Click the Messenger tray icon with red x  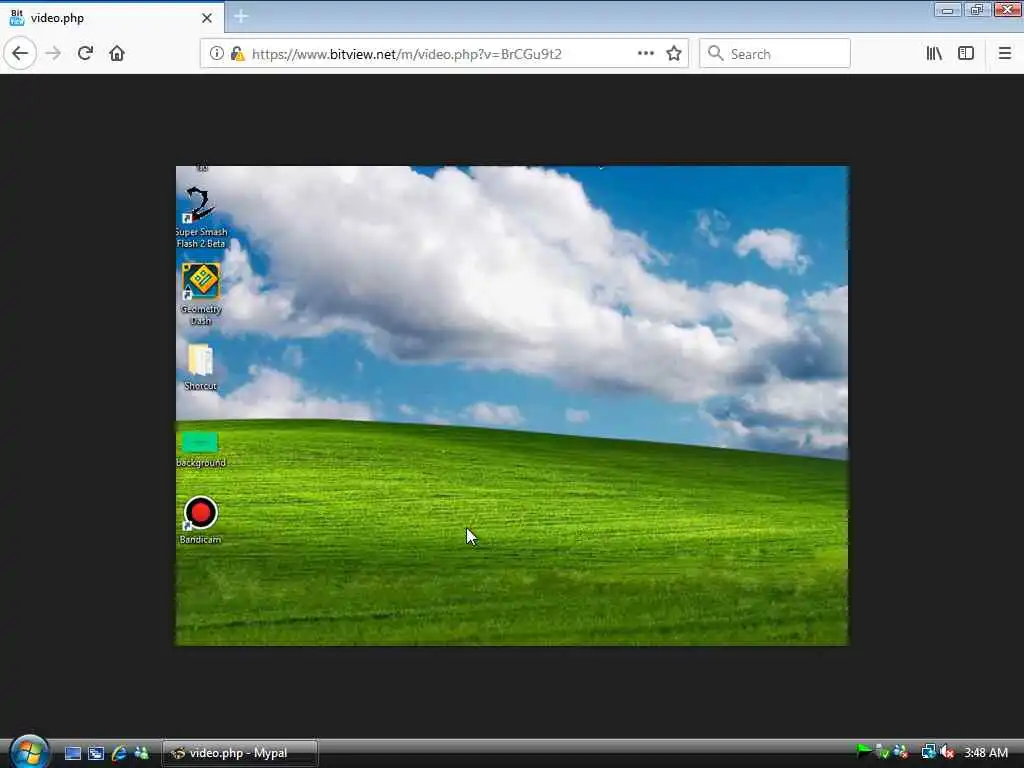(x=901, y=752)
